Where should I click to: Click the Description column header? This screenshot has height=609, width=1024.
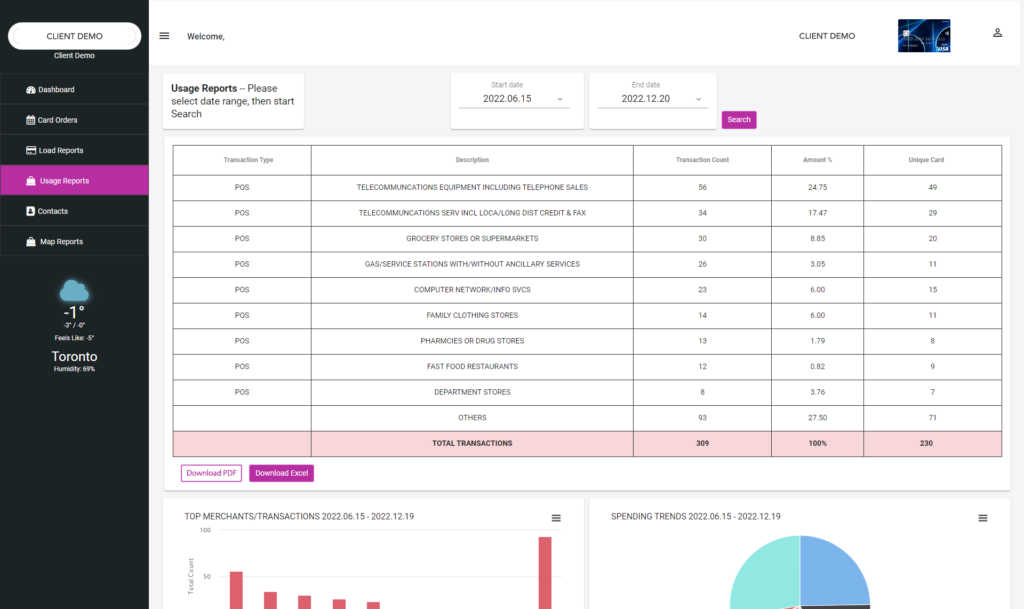472,160
